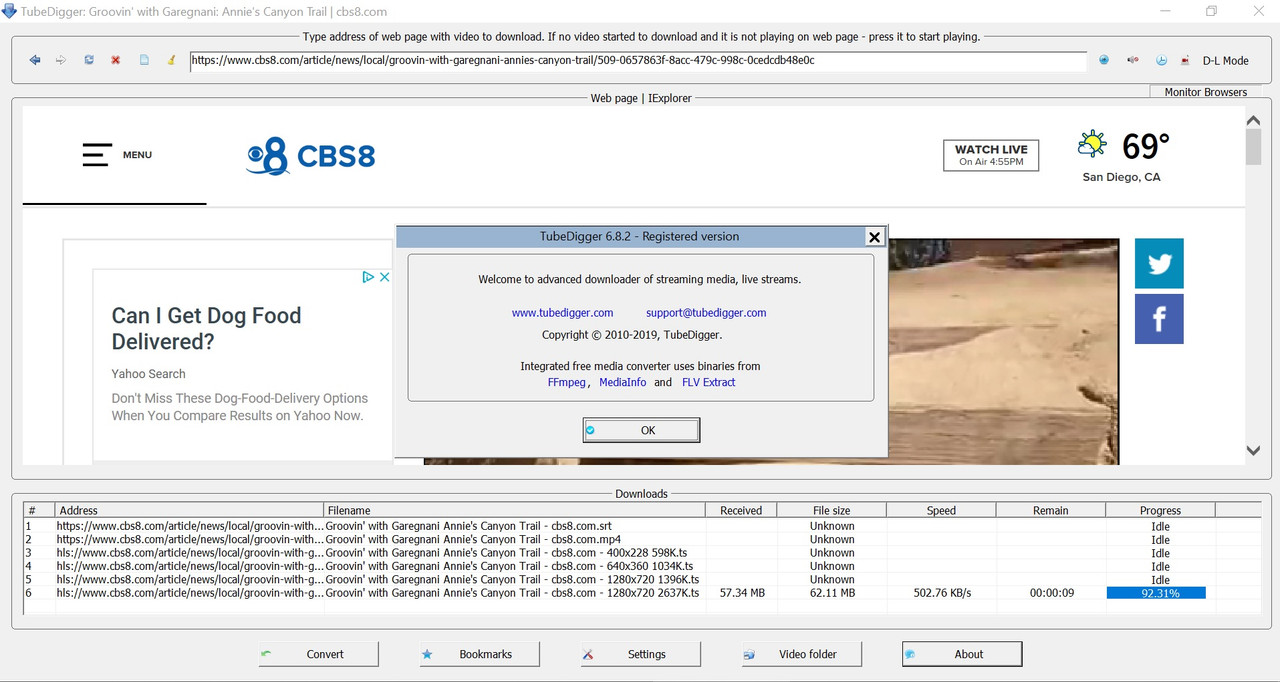Click the TubeDigger app icon in the title bar
This screenshot has width=1280, height=682.
tap(9, 12)
